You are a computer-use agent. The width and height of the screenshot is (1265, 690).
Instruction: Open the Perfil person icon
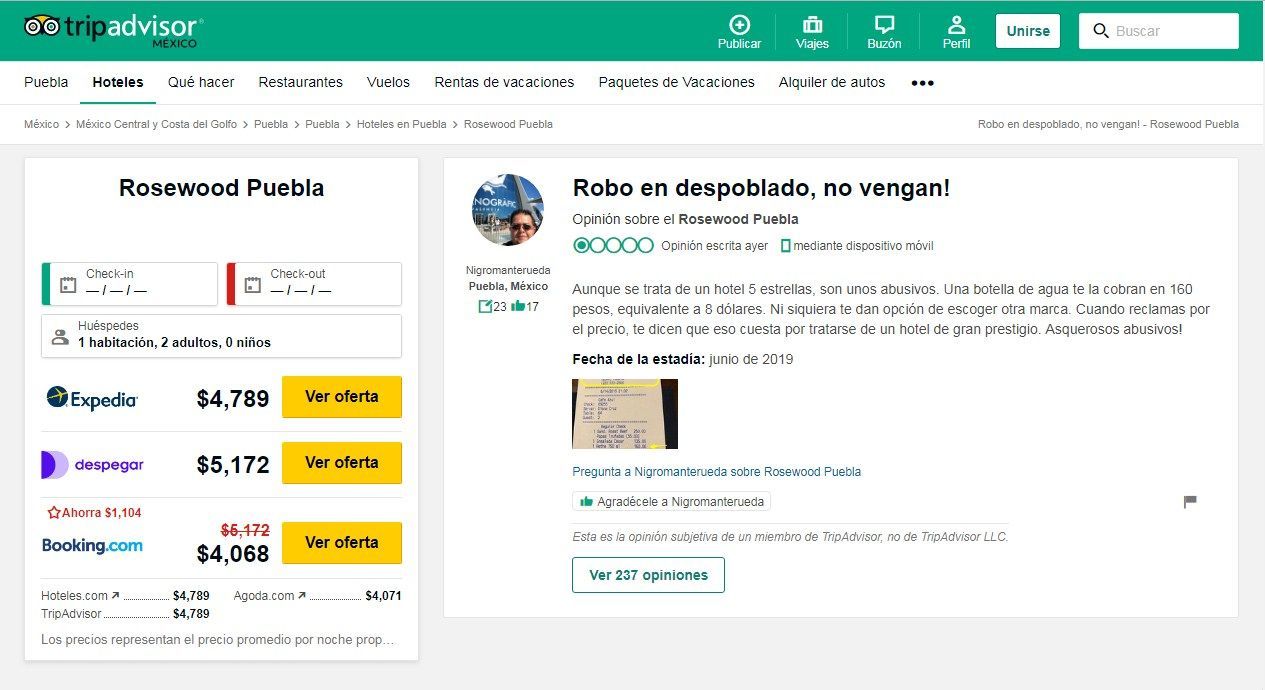[x=956, y=25]
